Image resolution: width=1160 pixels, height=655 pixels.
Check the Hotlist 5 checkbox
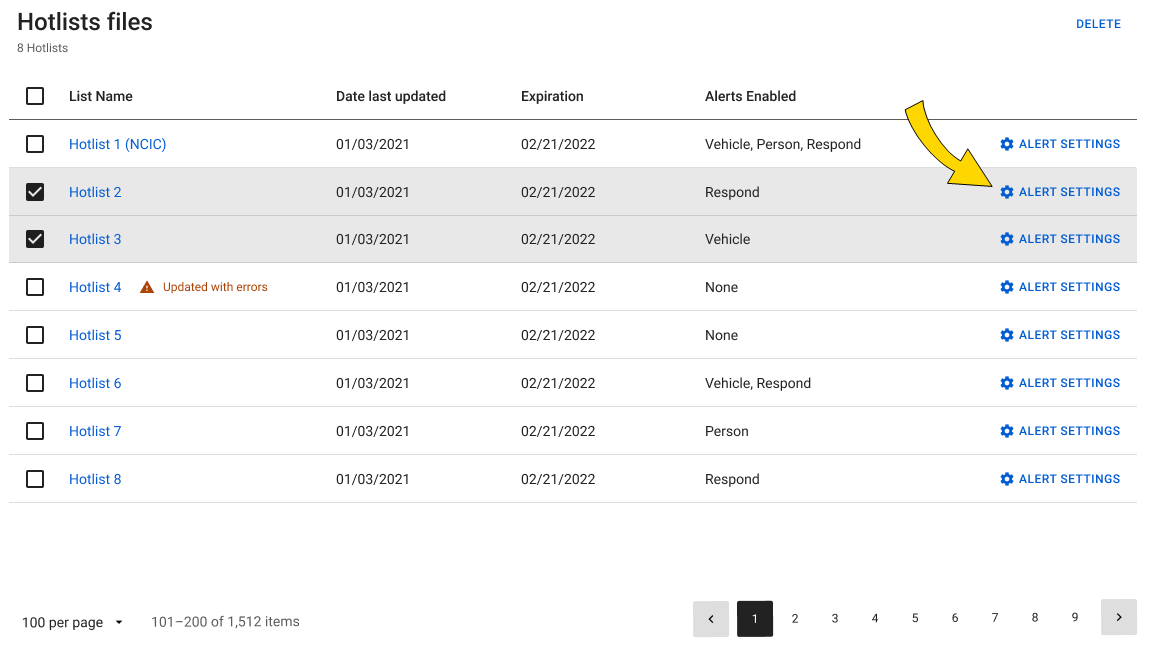[35, 335]
